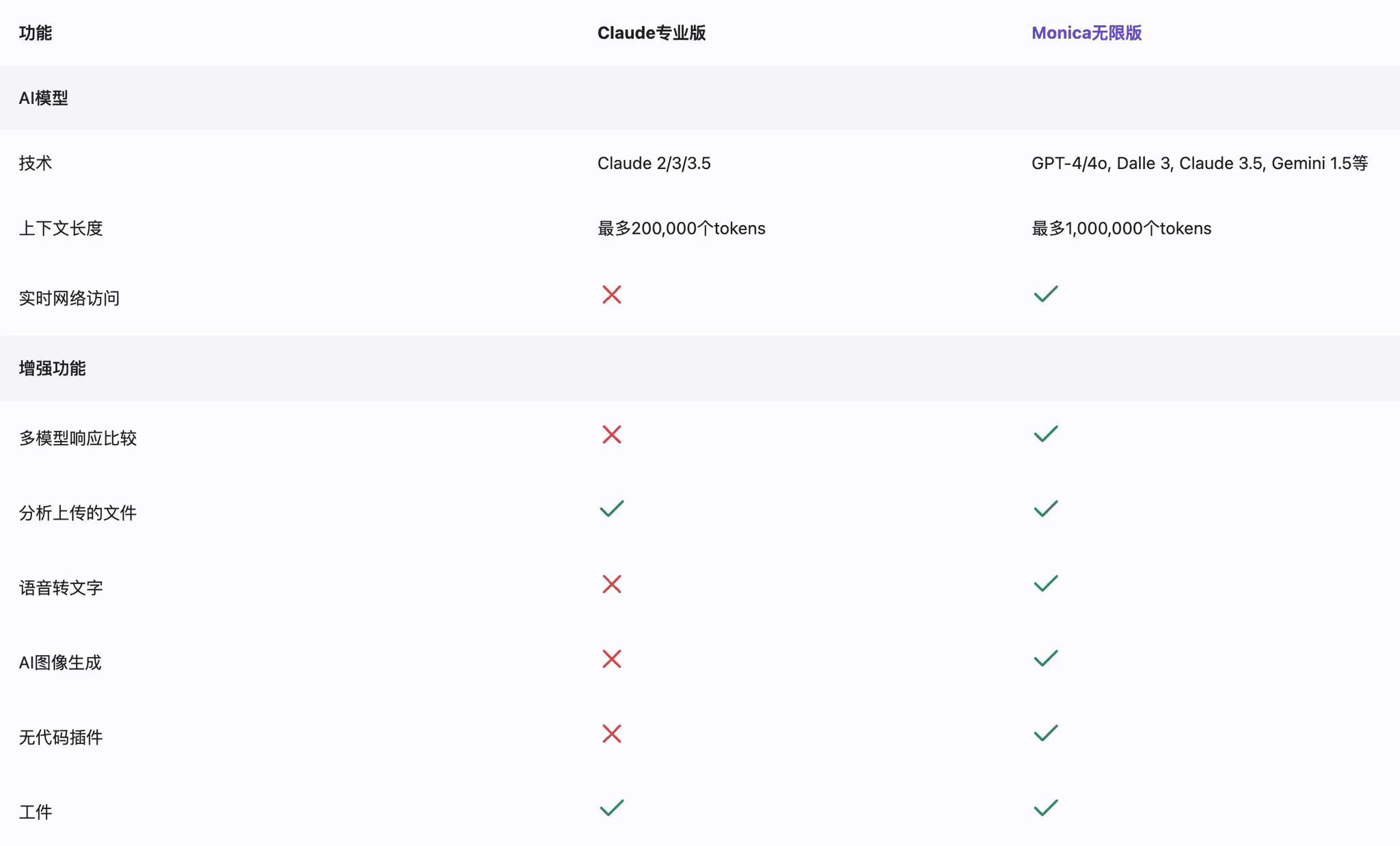This screenshot has height=846, width=1400.
Task: Click the red cross for 实时网络访问 under Claude专业版
Action: pyautogui.click(x=611, y=295)
